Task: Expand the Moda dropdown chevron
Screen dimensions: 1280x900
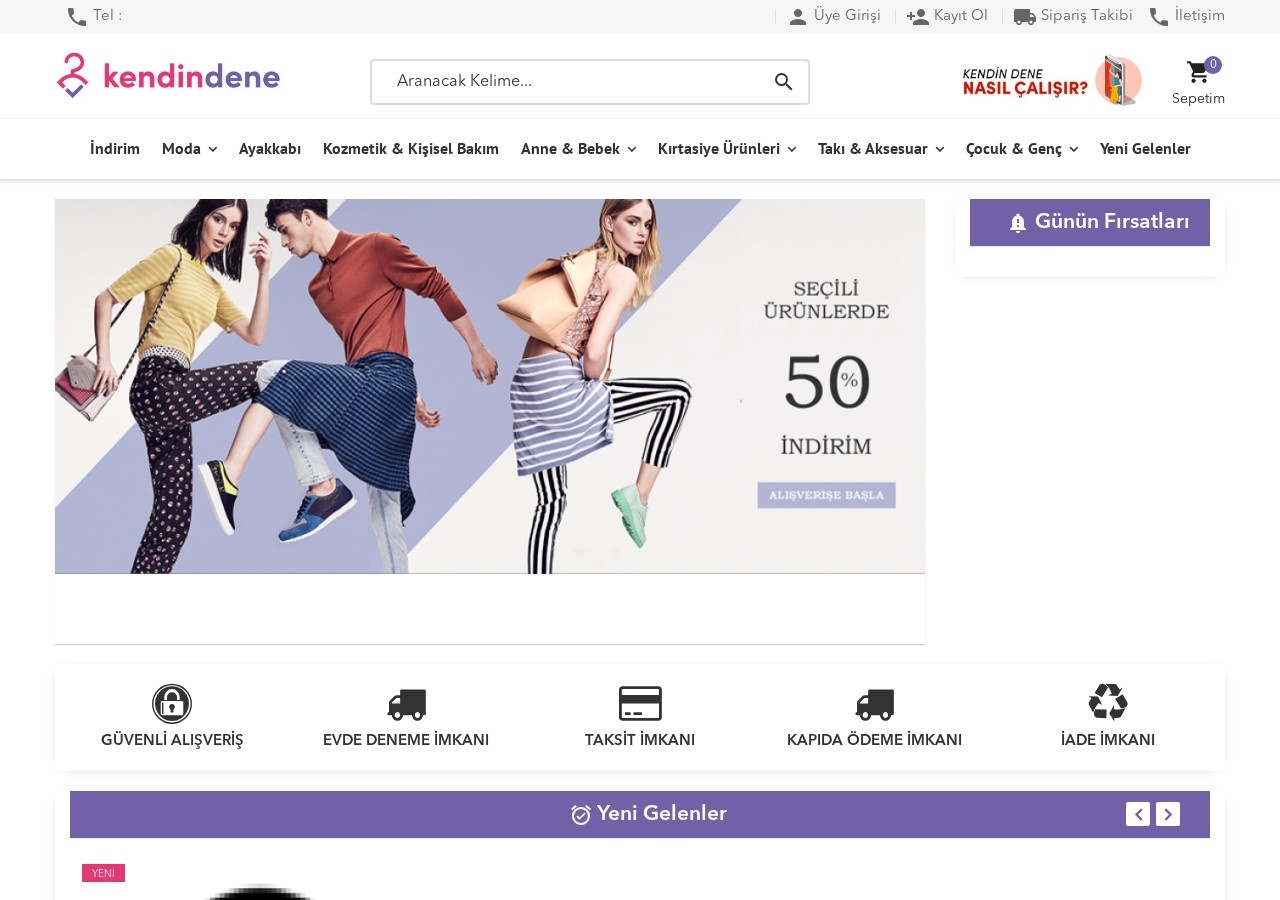Action: (x=212, y=150)
